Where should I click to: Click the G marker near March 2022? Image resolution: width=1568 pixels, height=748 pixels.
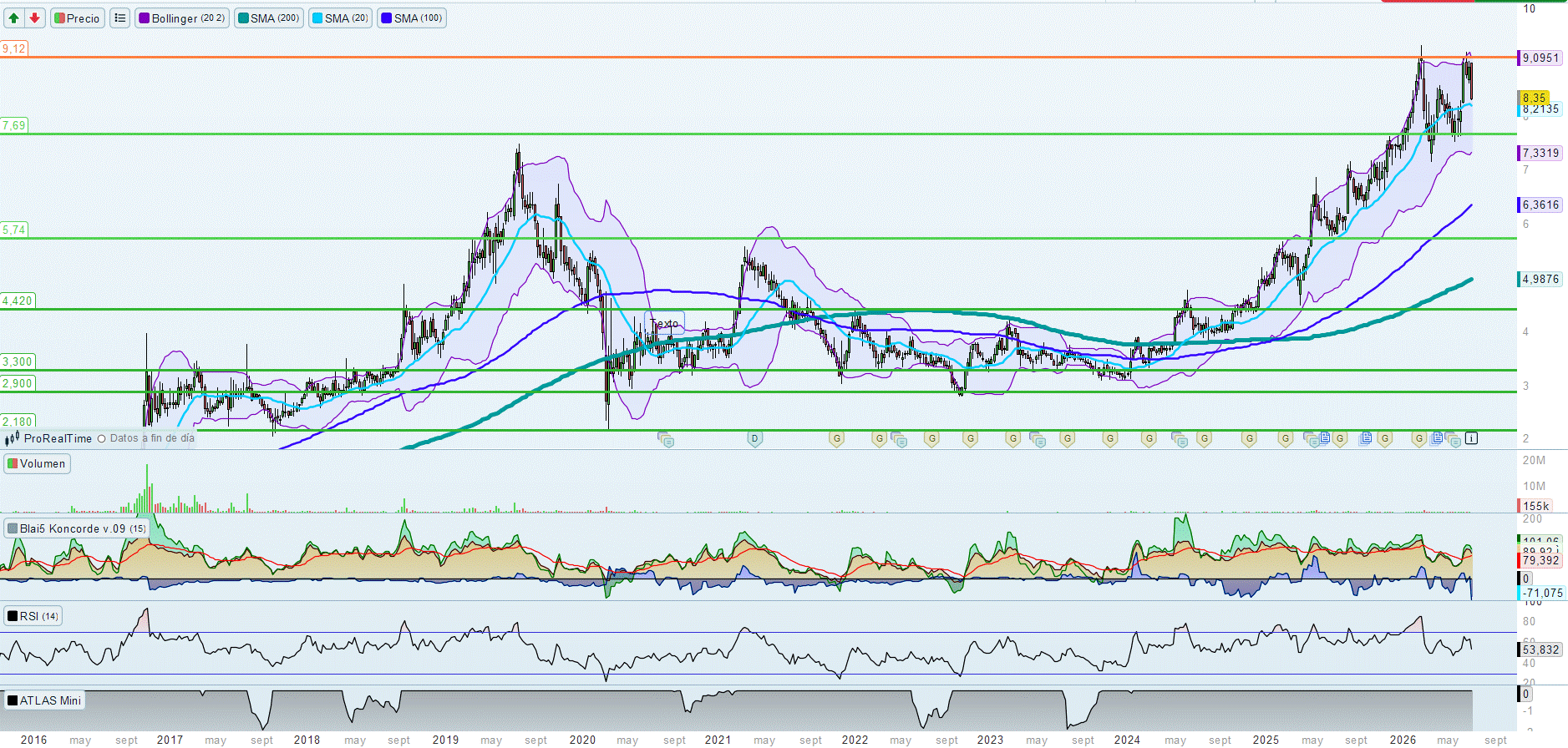[x=879, y=438]
